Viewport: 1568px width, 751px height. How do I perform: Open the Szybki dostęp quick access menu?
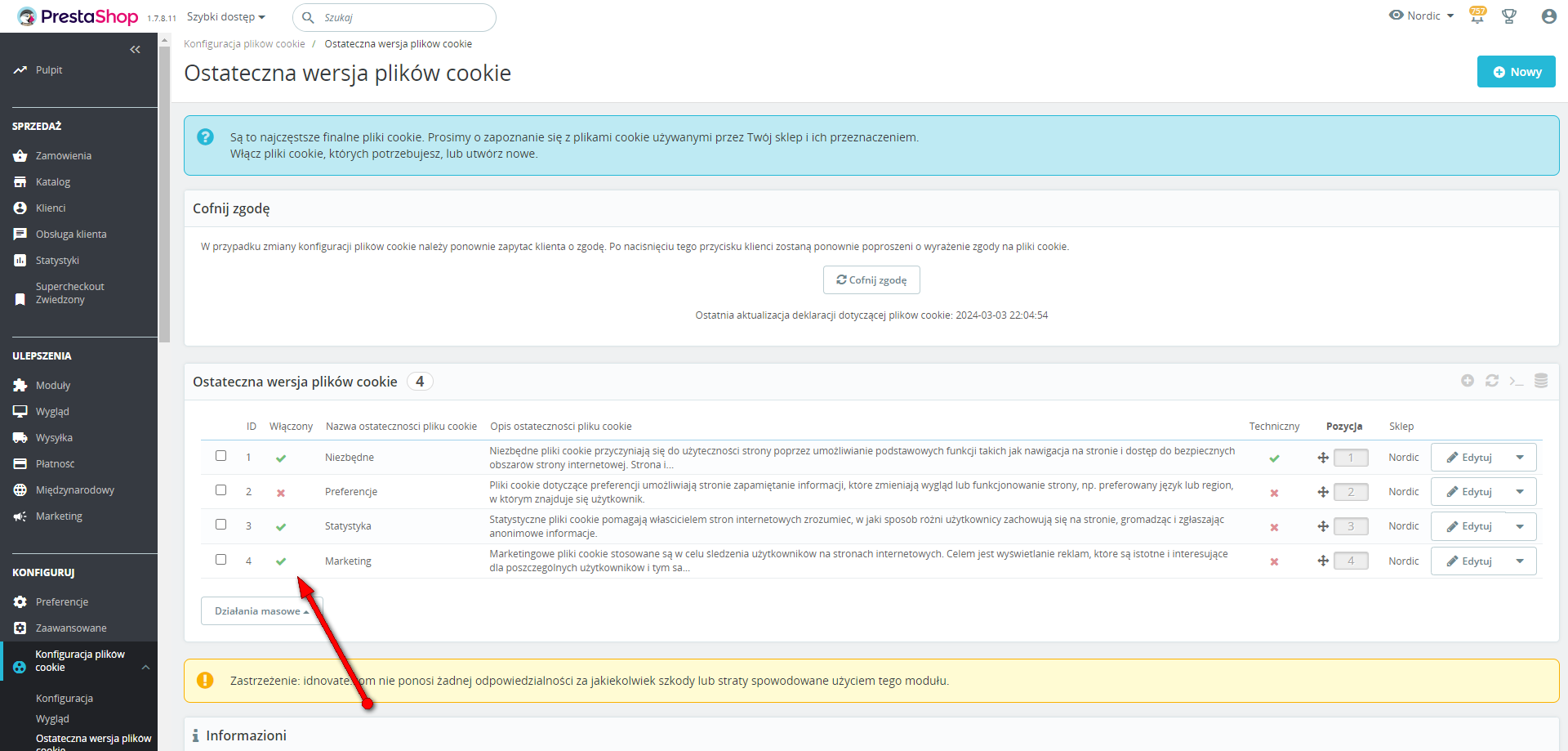[226, 17]
